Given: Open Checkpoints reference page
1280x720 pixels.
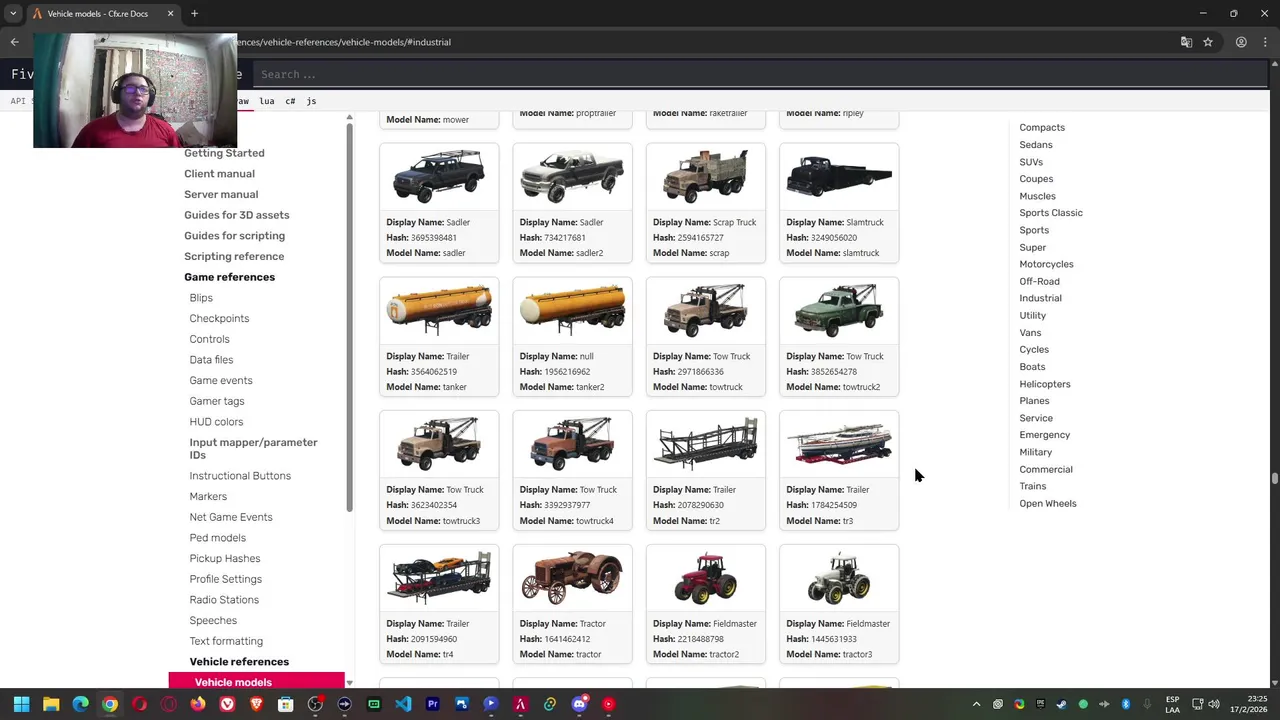Looking at the screenshot, I should point(219,318).
